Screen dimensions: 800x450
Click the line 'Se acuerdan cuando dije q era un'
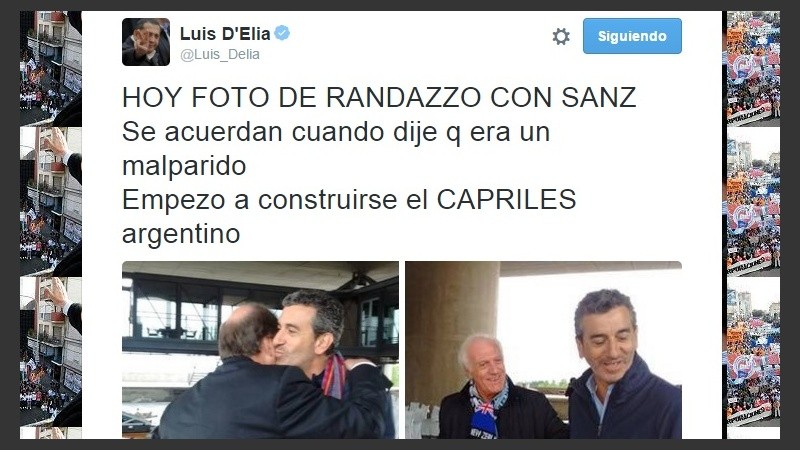click(x=336, y=132)
